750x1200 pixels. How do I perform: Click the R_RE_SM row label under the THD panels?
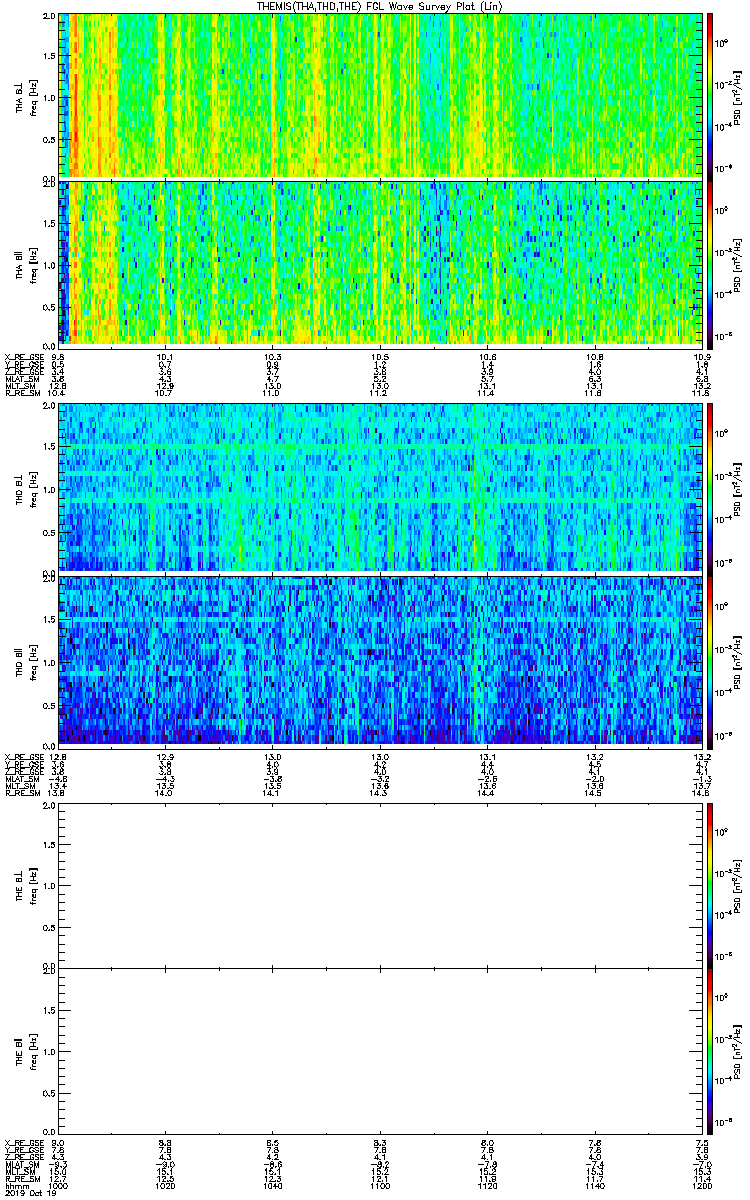pyautogui.click(x=22, y=792)
